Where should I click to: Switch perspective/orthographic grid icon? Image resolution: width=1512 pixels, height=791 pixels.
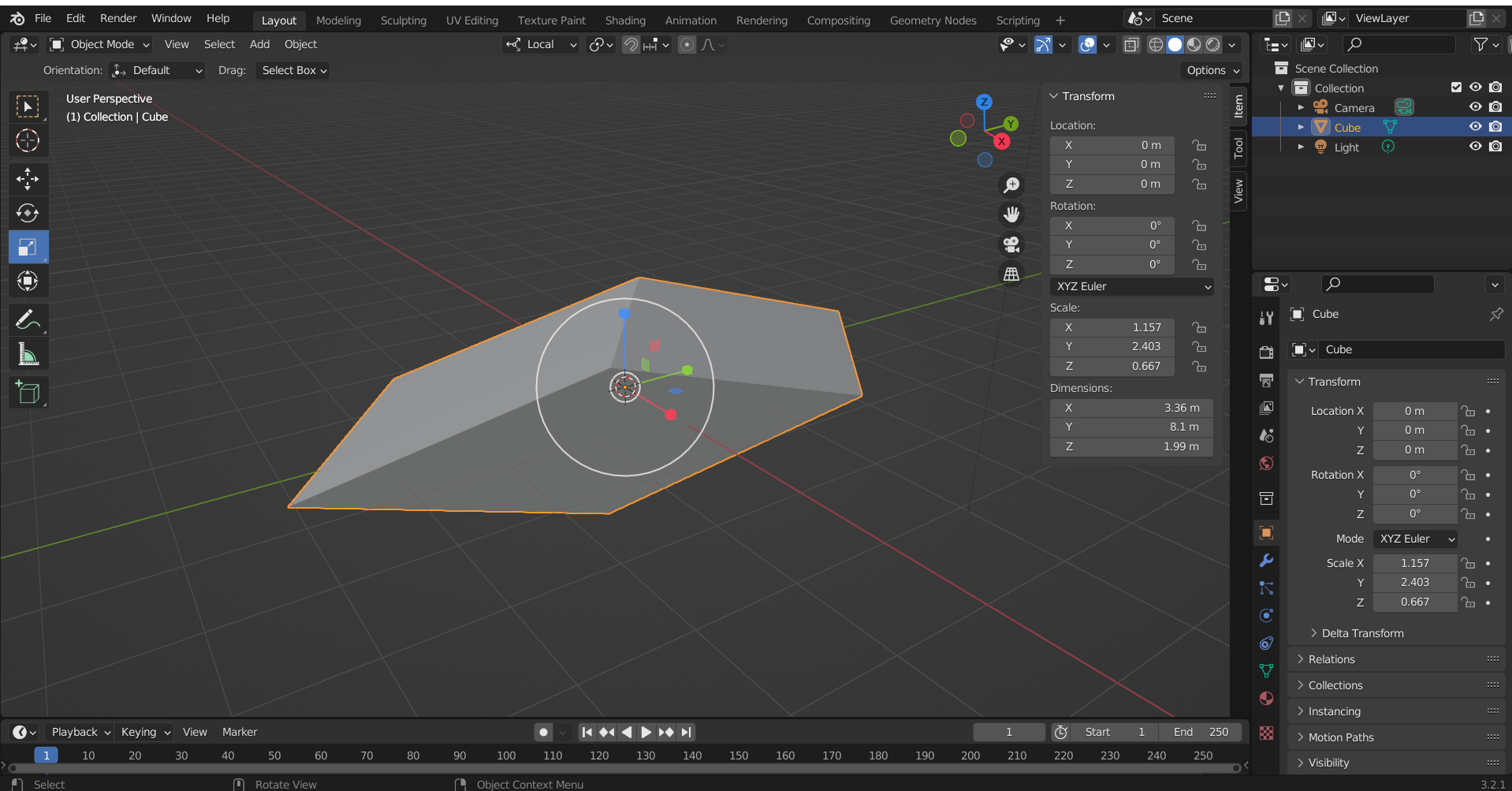[x=1011, y=274]
